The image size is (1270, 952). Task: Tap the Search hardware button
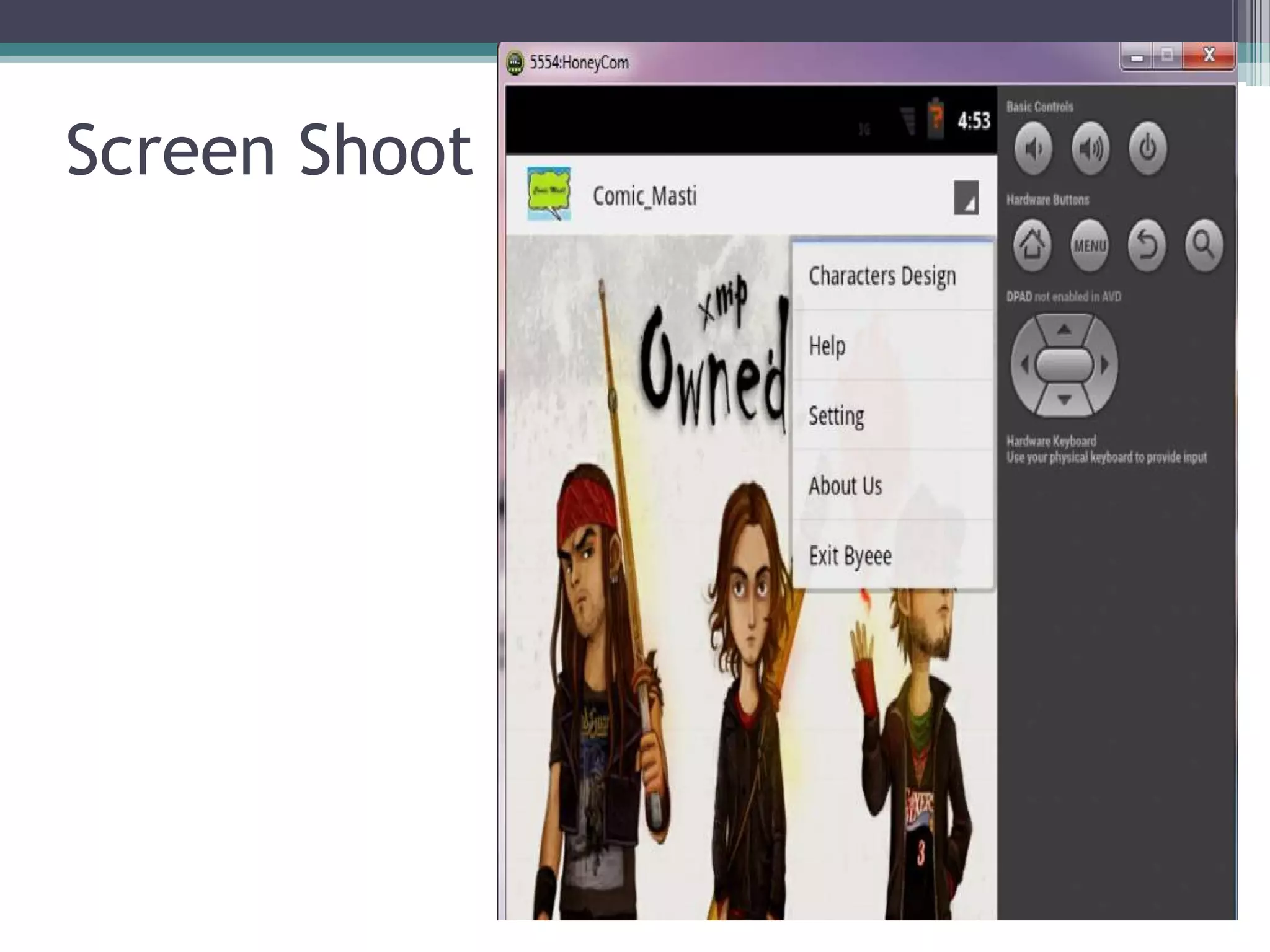tap(1204, 245)
